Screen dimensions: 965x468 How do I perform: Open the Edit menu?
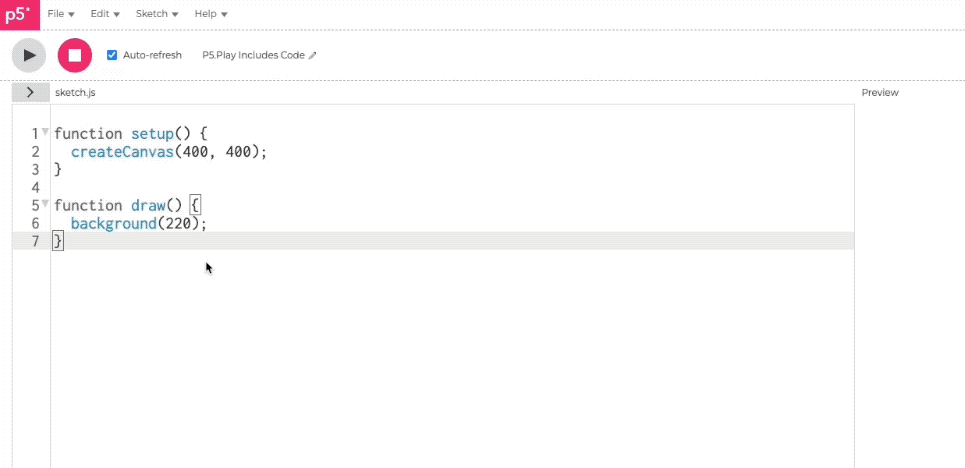click(105, 14)
